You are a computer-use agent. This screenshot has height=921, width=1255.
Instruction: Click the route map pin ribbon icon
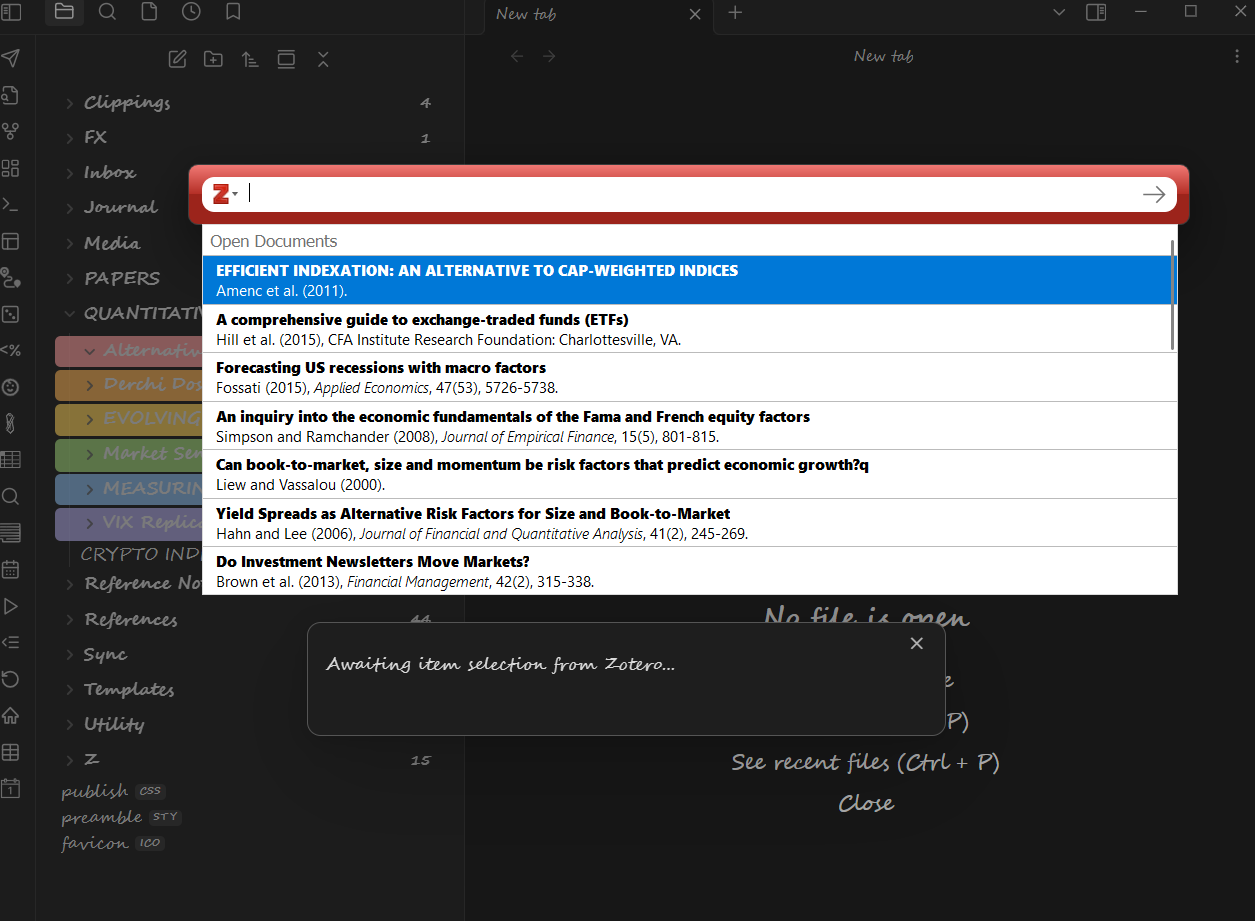tap(10, 277)
